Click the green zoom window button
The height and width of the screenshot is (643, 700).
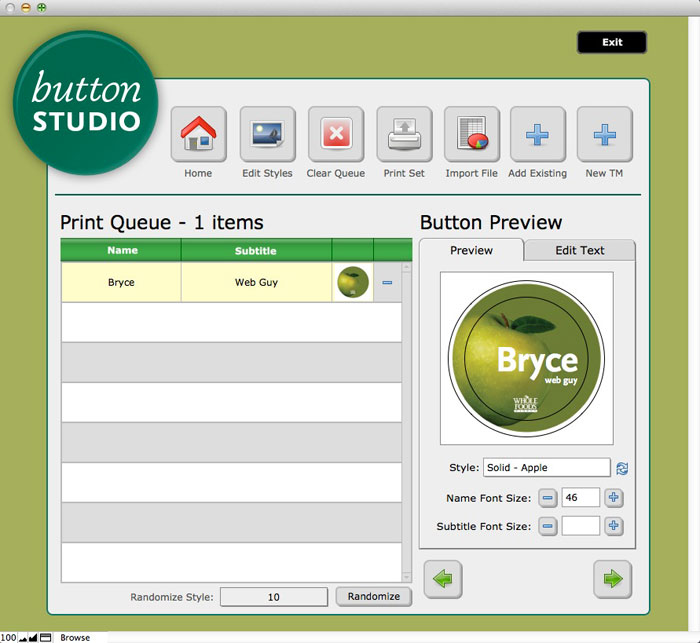point(42,8)
